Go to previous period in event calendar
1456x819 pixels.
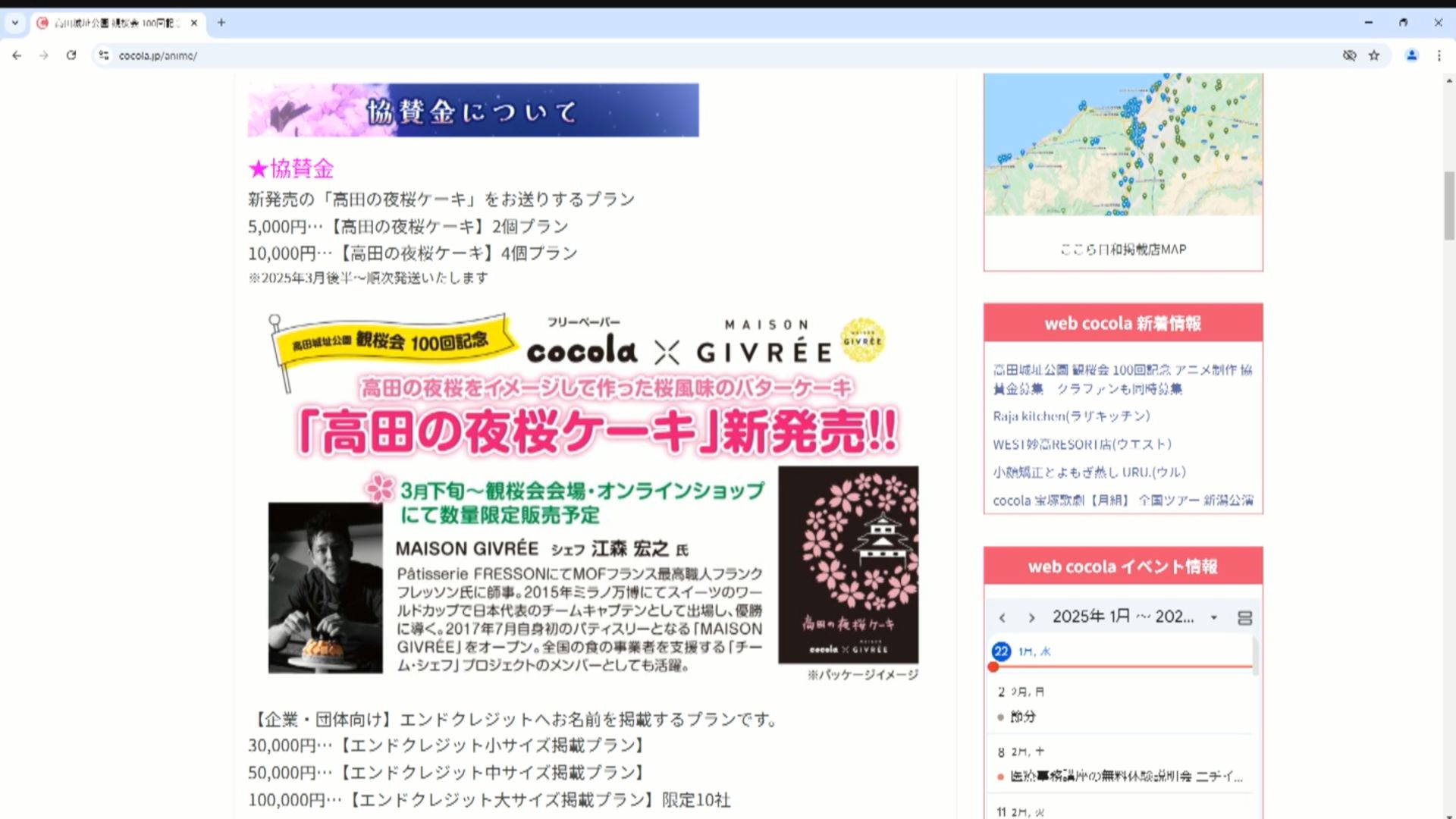click(x=1003, y=617)
